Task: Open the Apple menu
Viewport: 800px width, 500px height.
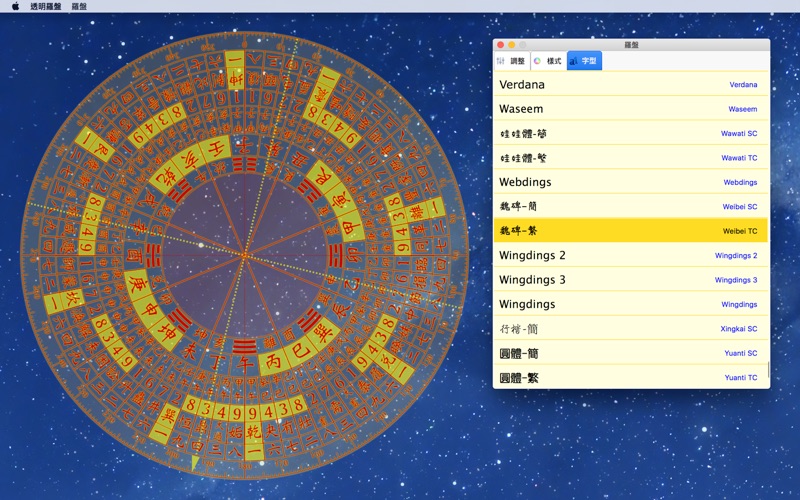Action: coord(15,6)
